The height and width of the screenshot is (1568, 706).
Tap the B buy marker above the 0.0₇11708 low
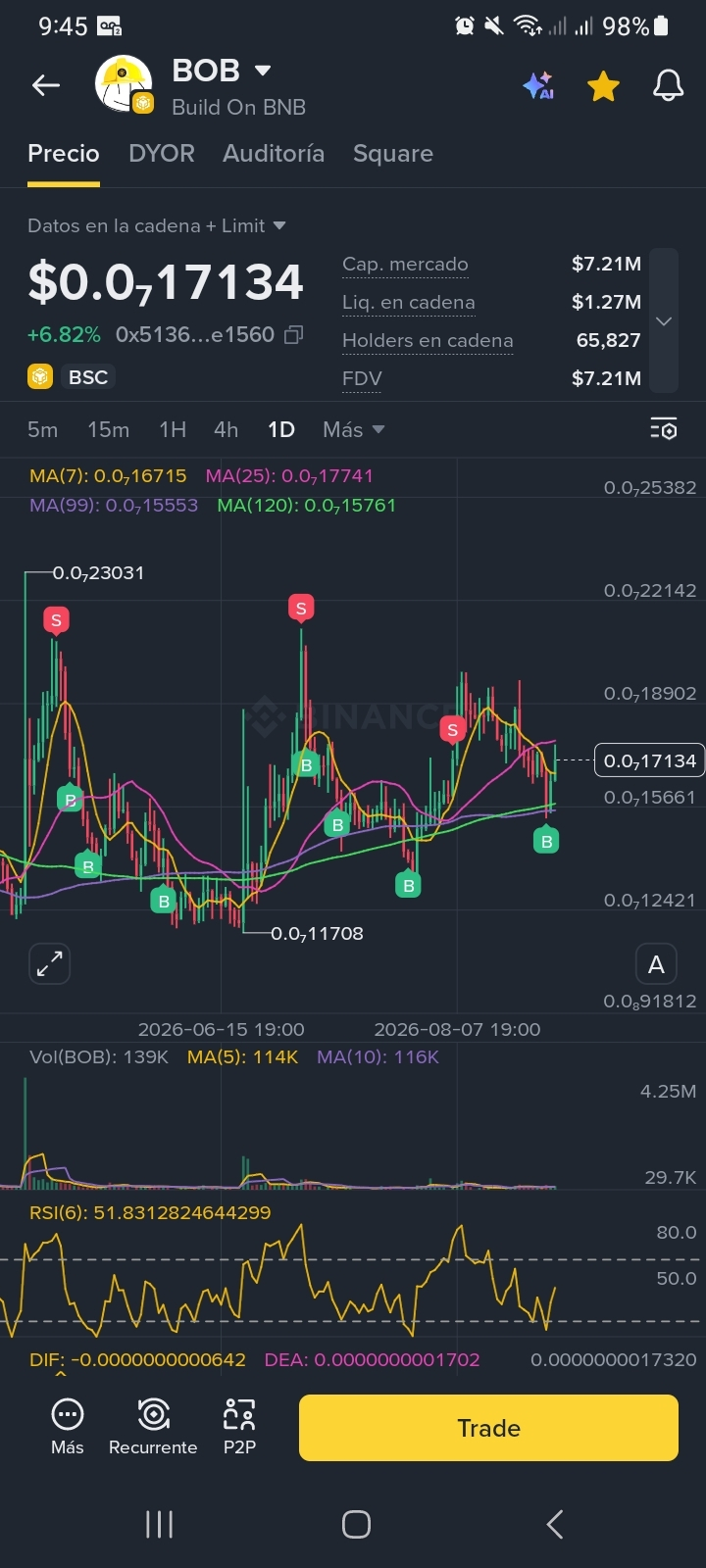pyautogui.click(x=164, y=900)
